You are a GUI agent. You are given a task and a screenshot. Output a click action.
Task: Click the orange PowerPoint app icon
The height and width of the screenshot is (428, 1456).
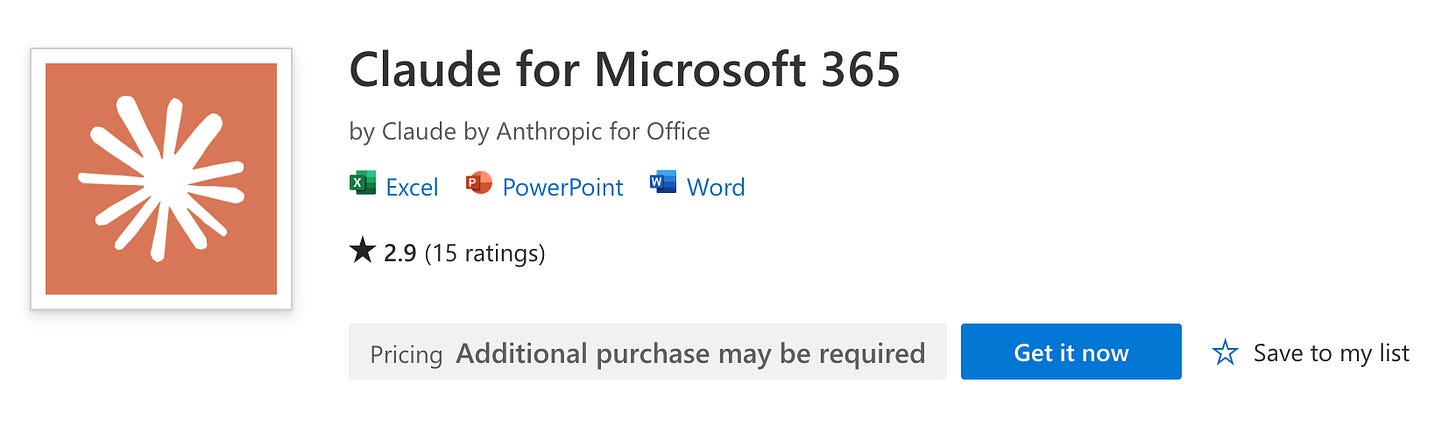pyautogui.click(x=479, y=186)
